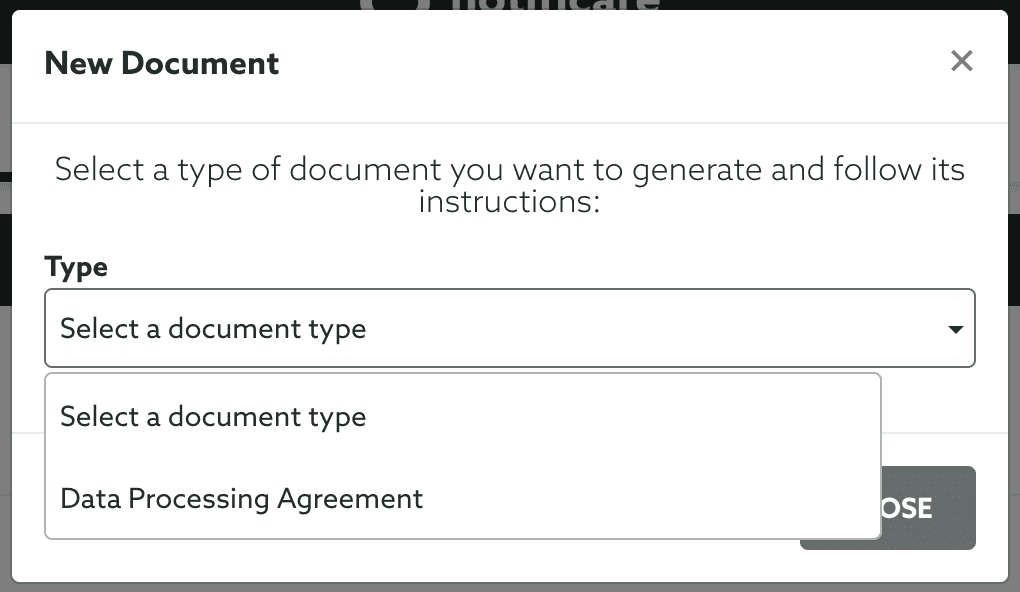1020x592 pixels.
Task: Open the Type combo box
Action: click(x=509, y=328)
